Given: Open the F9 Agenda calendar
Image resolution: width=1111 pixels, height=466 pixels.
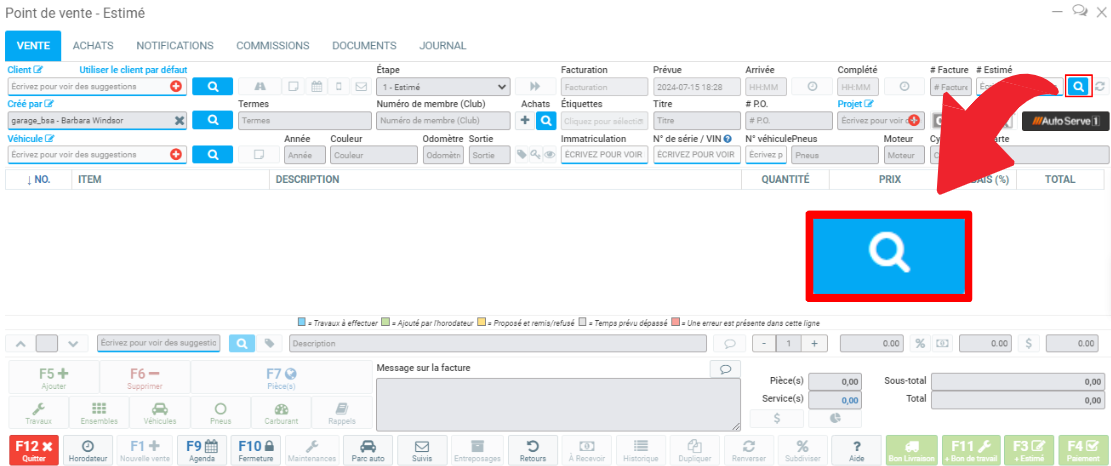Looking at the screenshot, I should [x=202, y=450].
